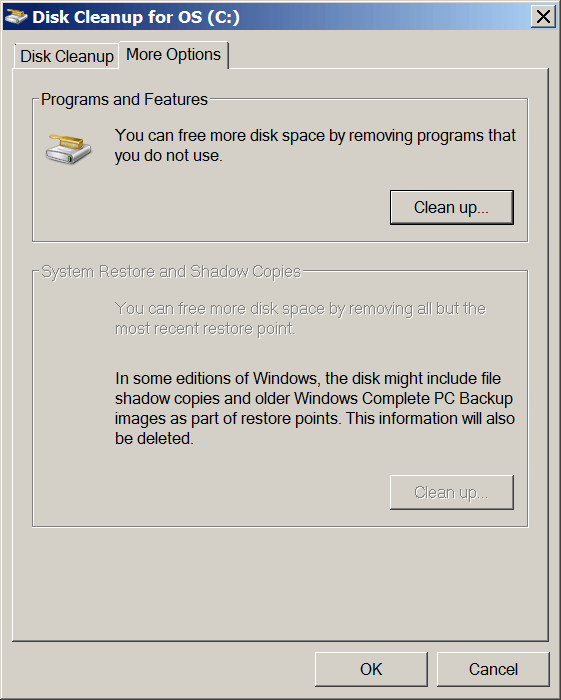Click empty area below System Restore group
Image resolution: width=561 pixels, height=700 pixels.
280,583
